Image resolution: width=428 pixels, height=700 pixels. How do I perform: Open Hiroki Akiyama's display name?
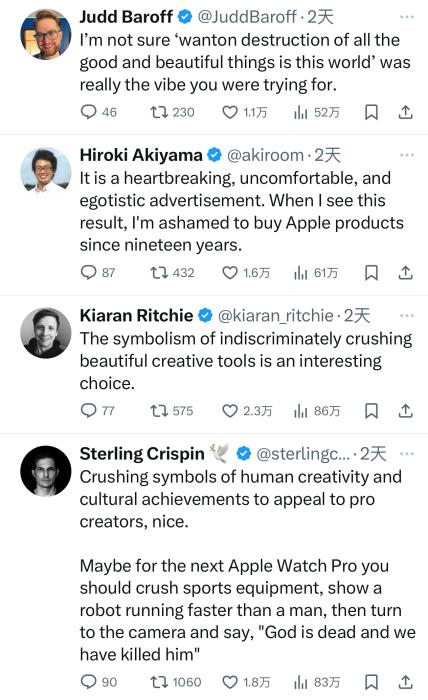[141, 155]
